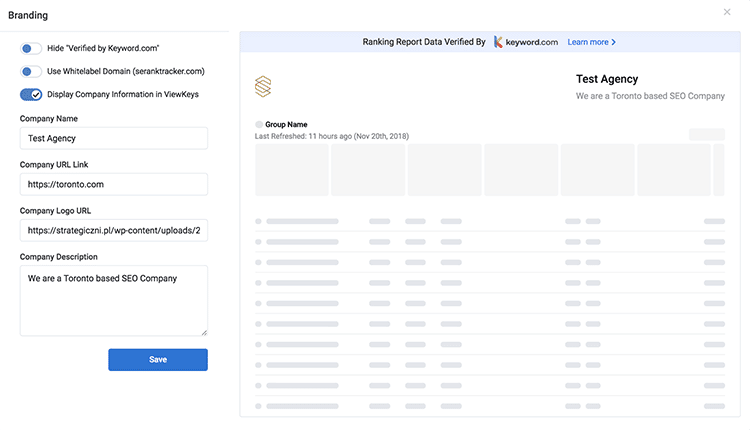Click the Group Name label
The width and height of the screenshot is (750, 430).
[286, 125]
